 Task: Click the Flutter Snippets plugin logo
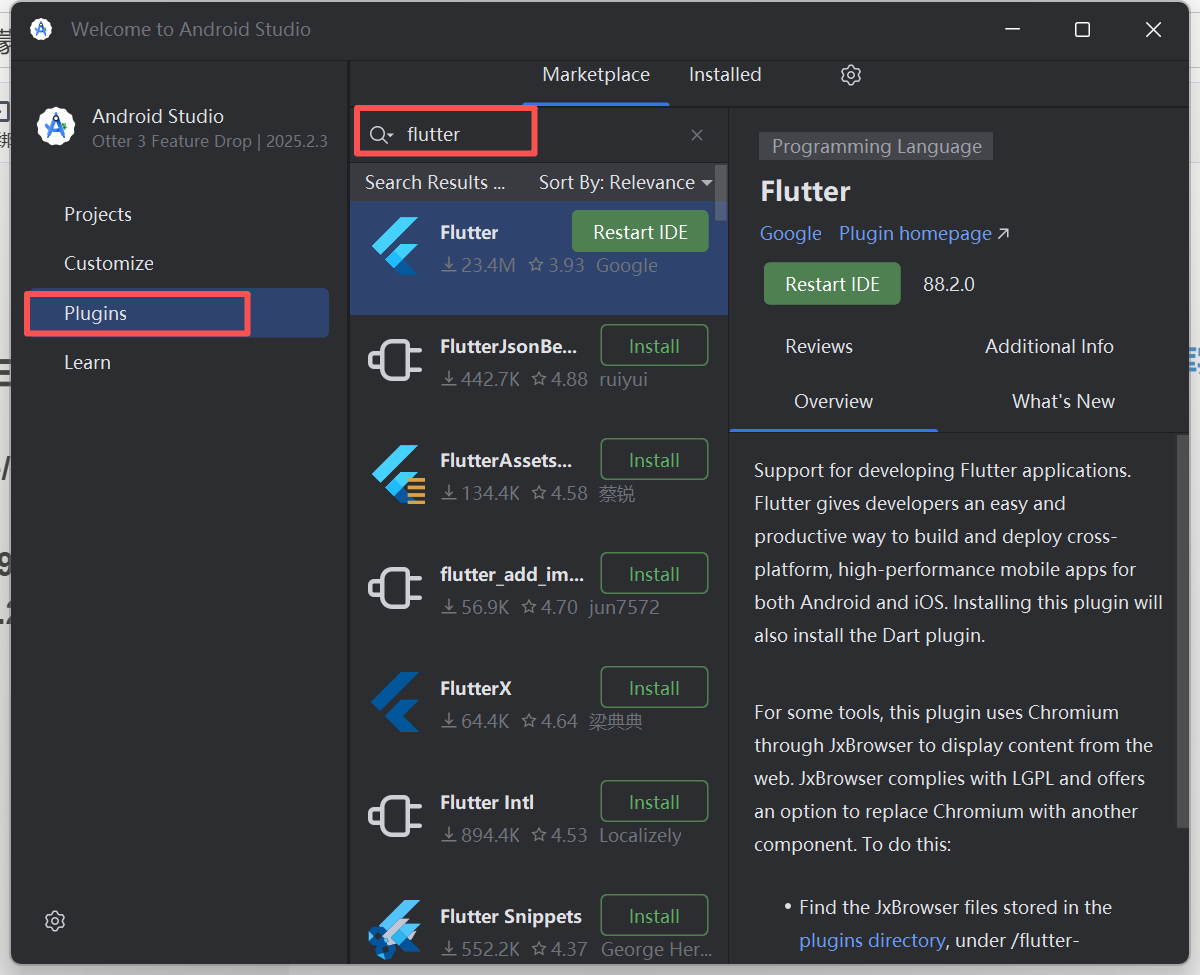(x=394, y=930)
